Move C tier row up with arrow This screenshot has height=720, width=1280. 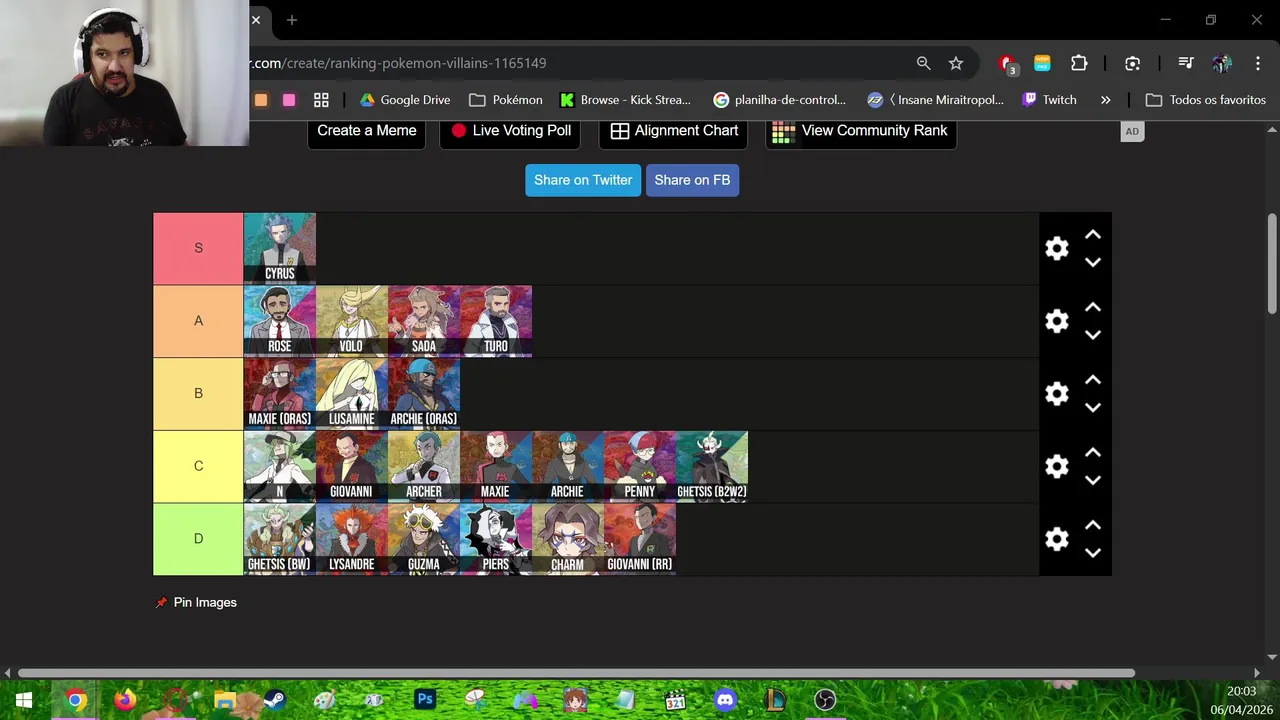[x=1093, y=453]
